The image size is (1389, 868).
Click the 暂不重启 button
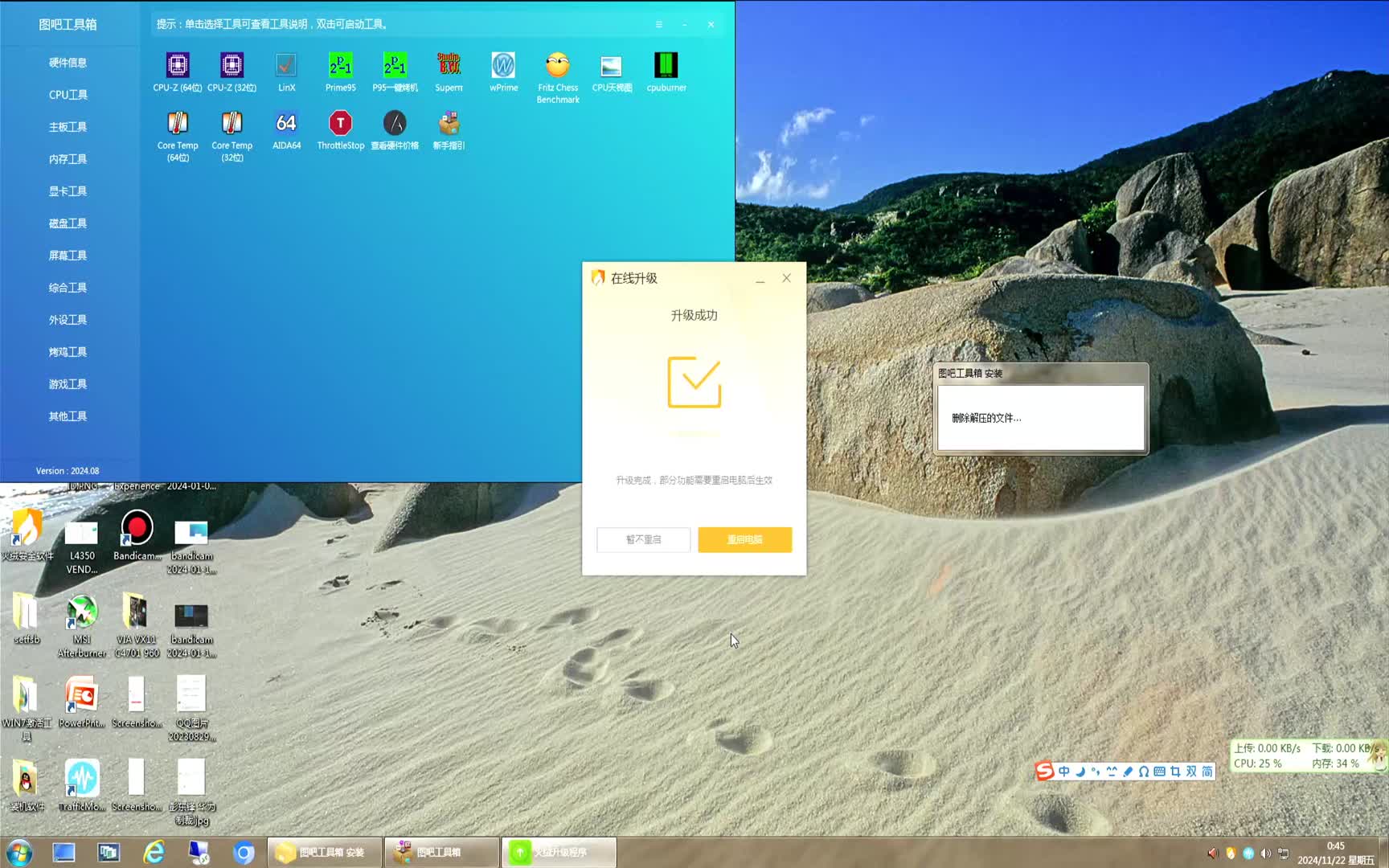pyautogui.click(x=643, y=539)
